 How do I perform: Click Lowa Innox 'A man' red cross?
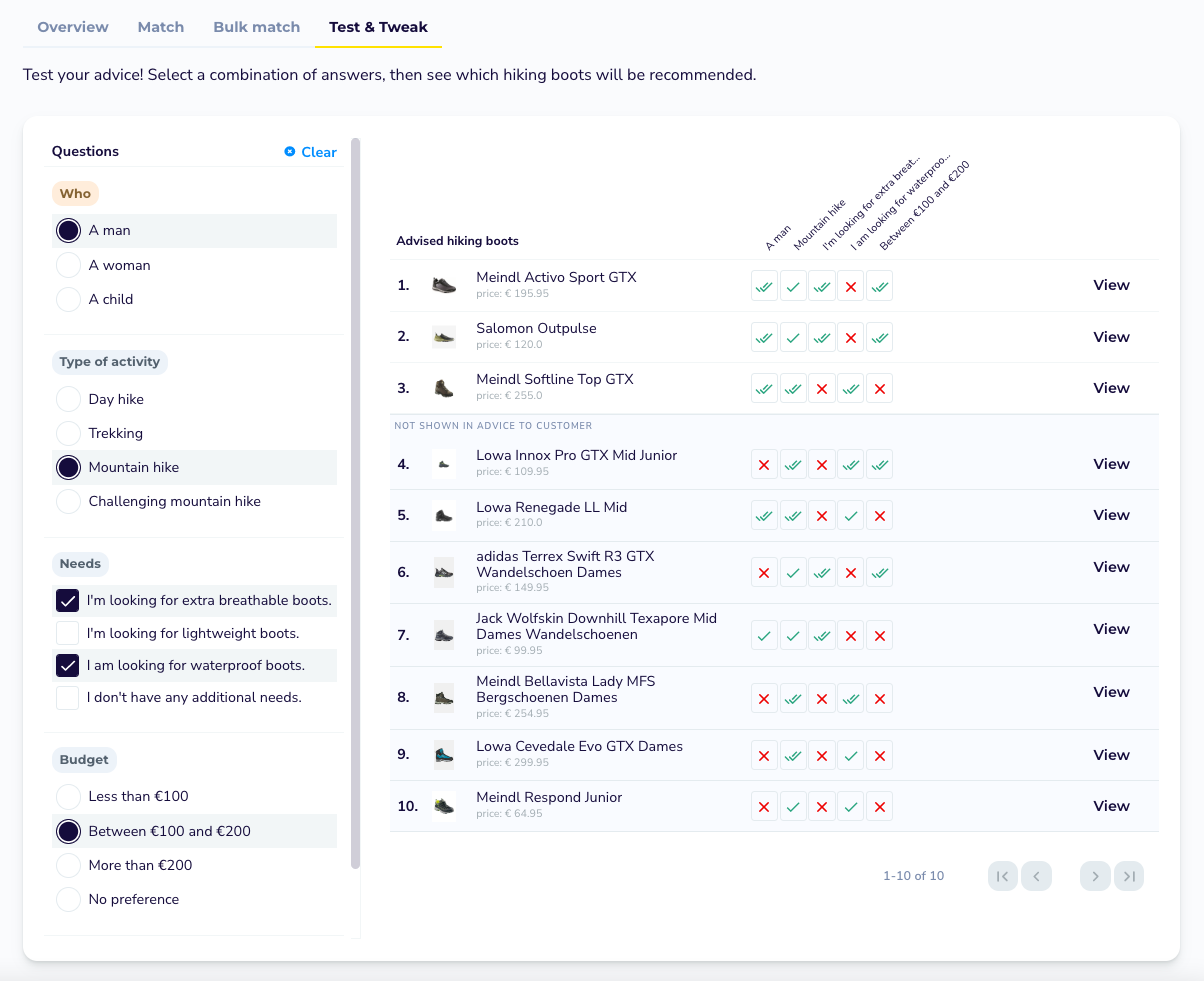pyautogui.click(x=764, y=464)
